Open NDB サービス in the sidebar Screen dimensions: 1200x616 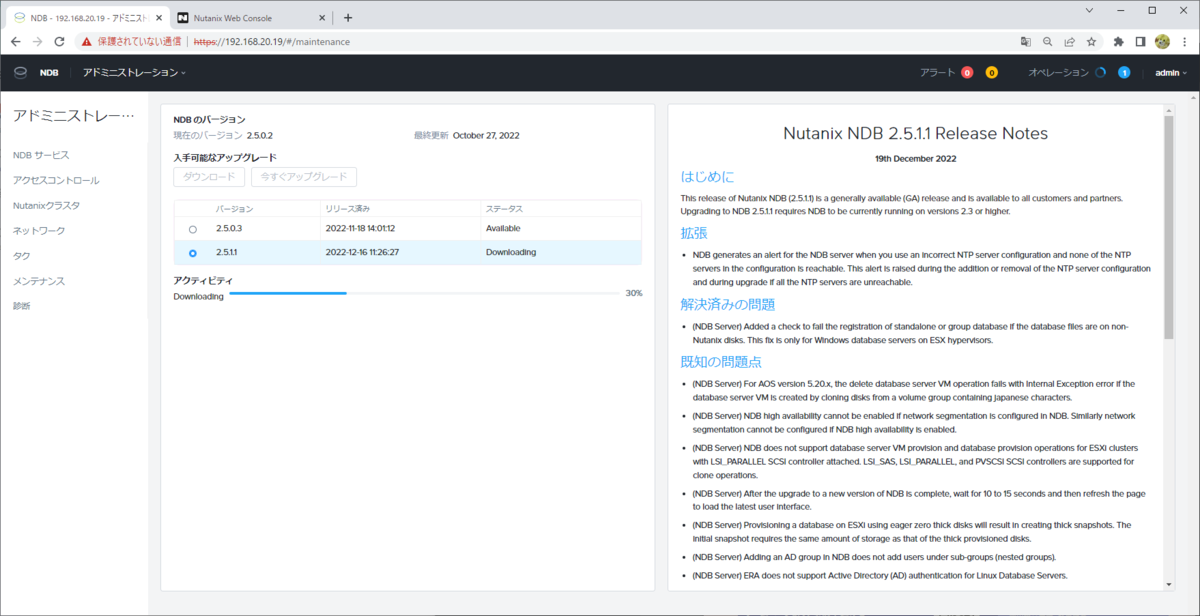(41, 155)
